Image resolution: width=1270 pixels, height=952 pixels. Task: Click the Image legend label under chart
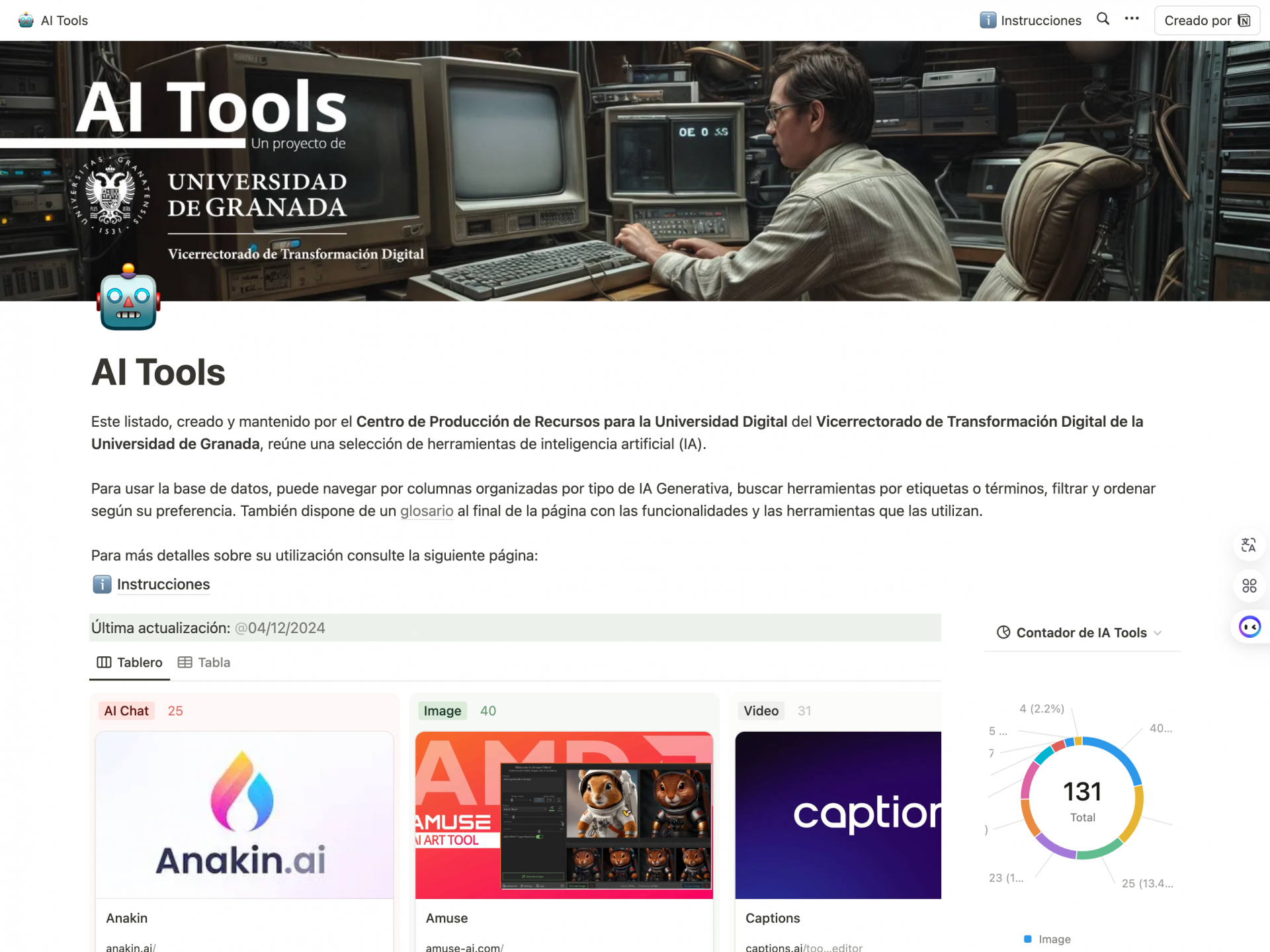pyautogui.click(x=1054, y=939)
